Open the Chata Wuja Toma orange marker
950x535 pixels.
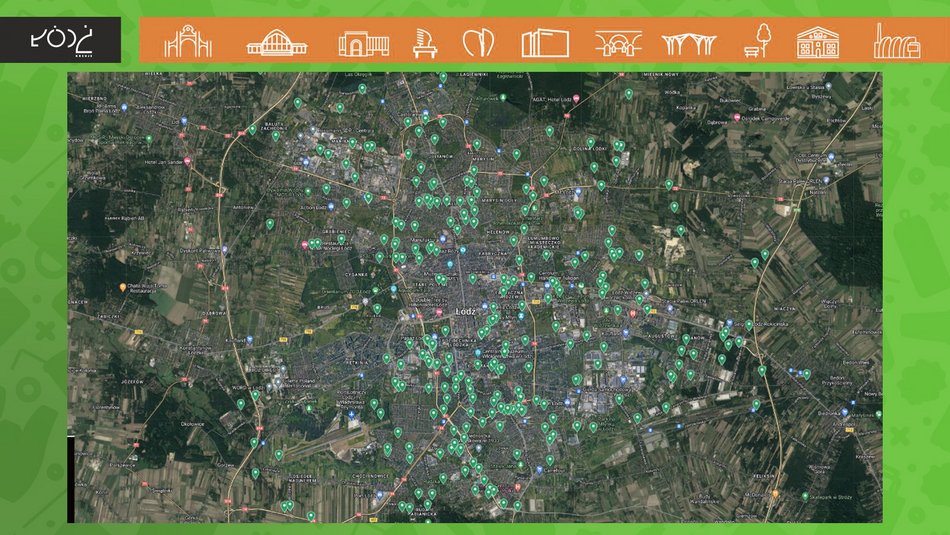pyautogui.click(x=123, y=287)
